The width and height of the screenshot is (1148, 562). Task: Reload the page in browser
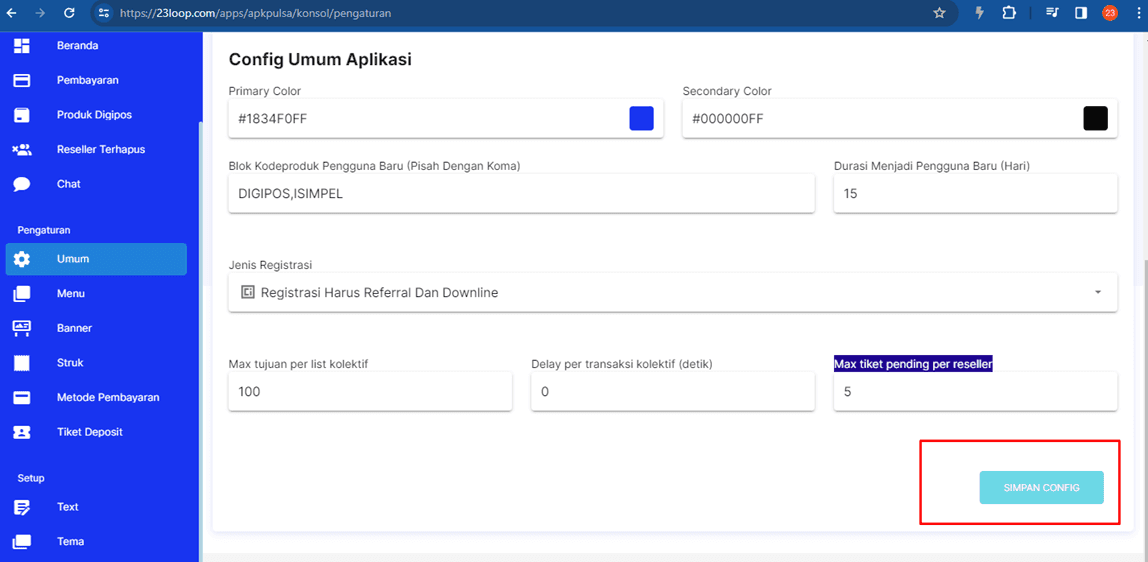(x=69, y=13)
